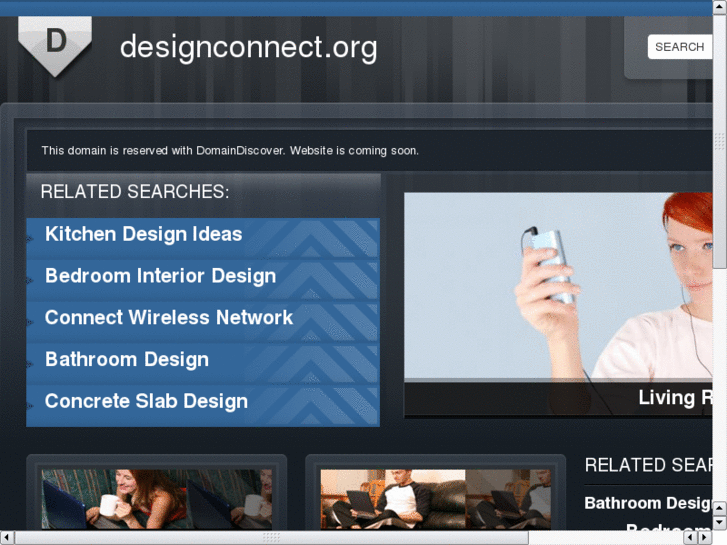Image resolution: width=727 pixels, height=545 pixels.
Task: Click vertical scrollbar up arrow at top
Action: click(720, 6)
